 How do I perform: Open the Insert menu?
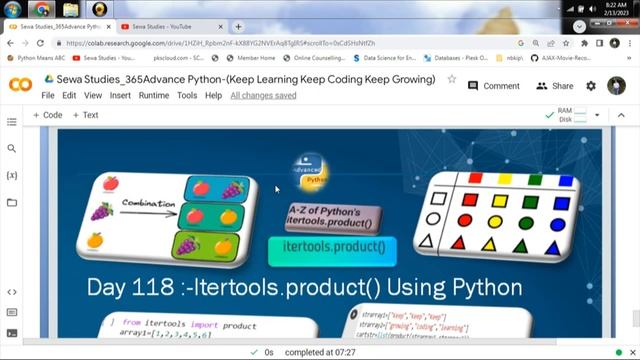[120, 95]
